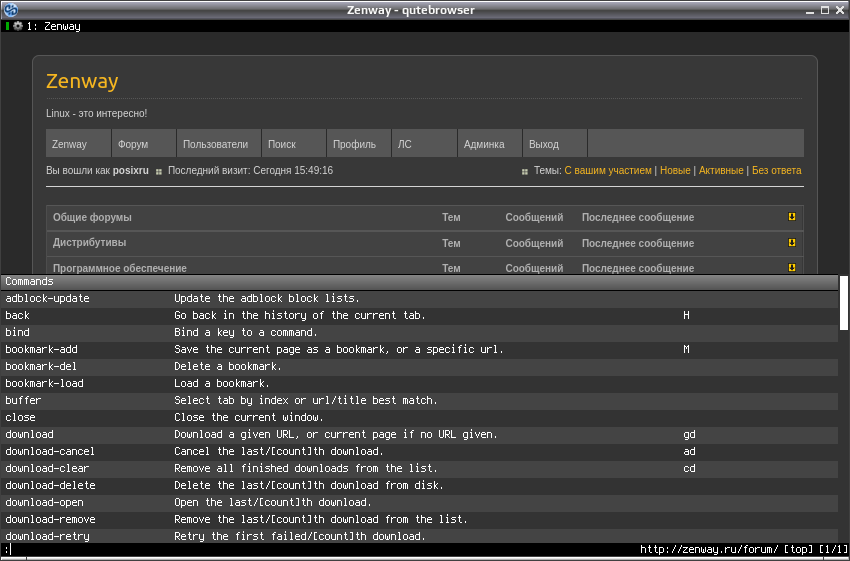Viewport: 850px width, 561px height.
Task: Minimize the qutebrowser window
Action: [x=810, y=10]
